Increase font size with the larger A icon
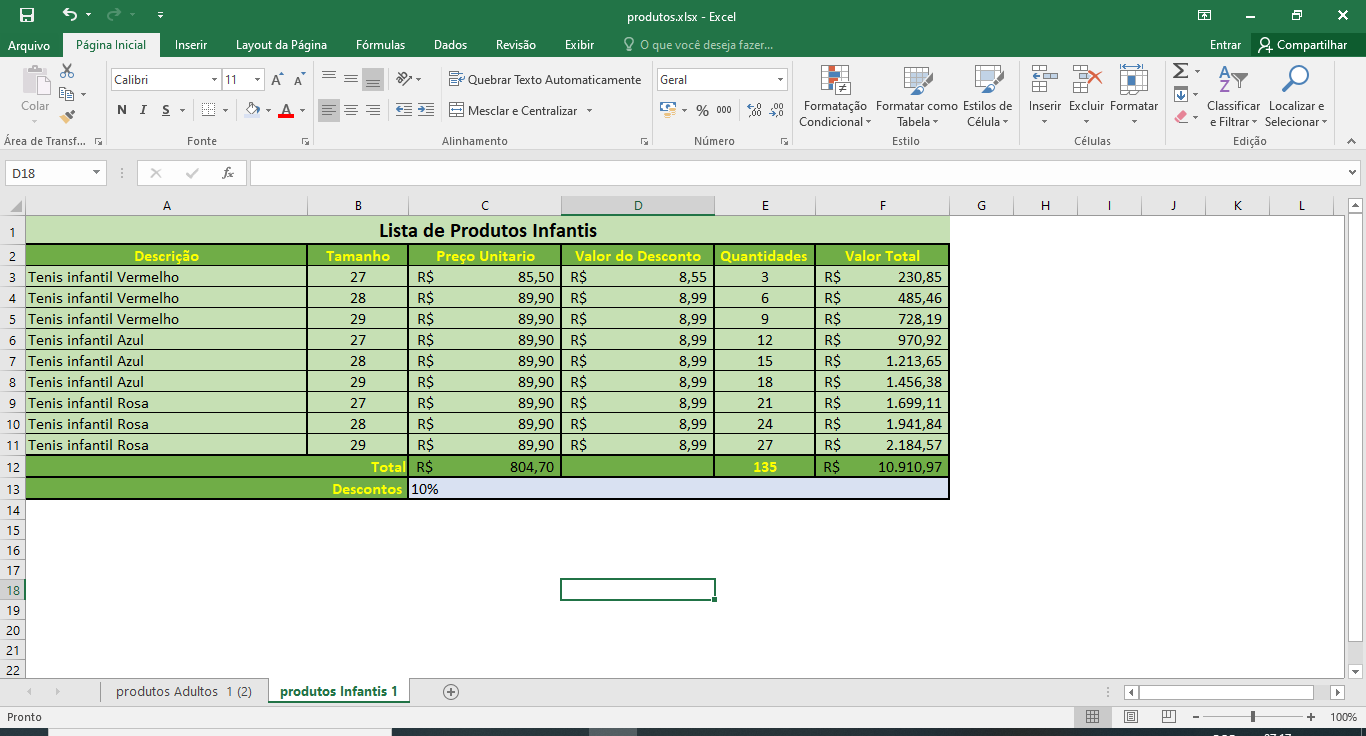This screenshot has height=736, width=1366. 278,79
